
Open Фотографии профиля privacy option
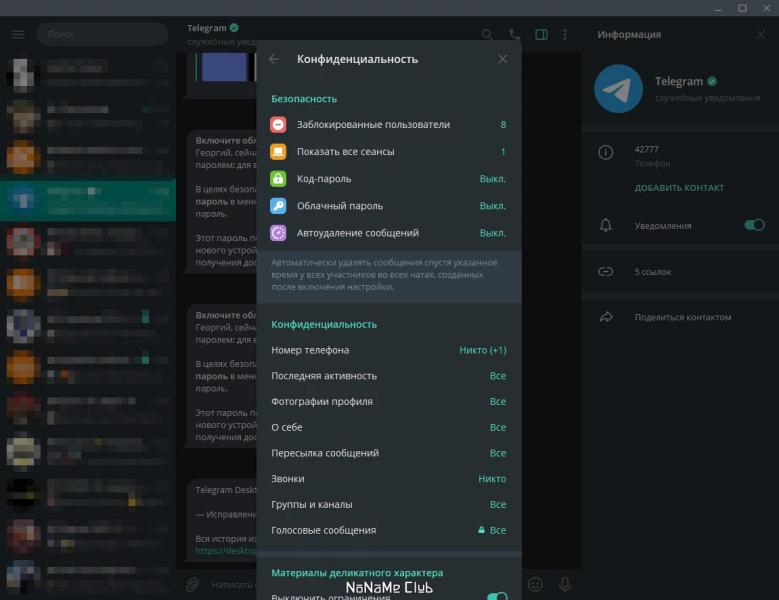tap(389, 401)
